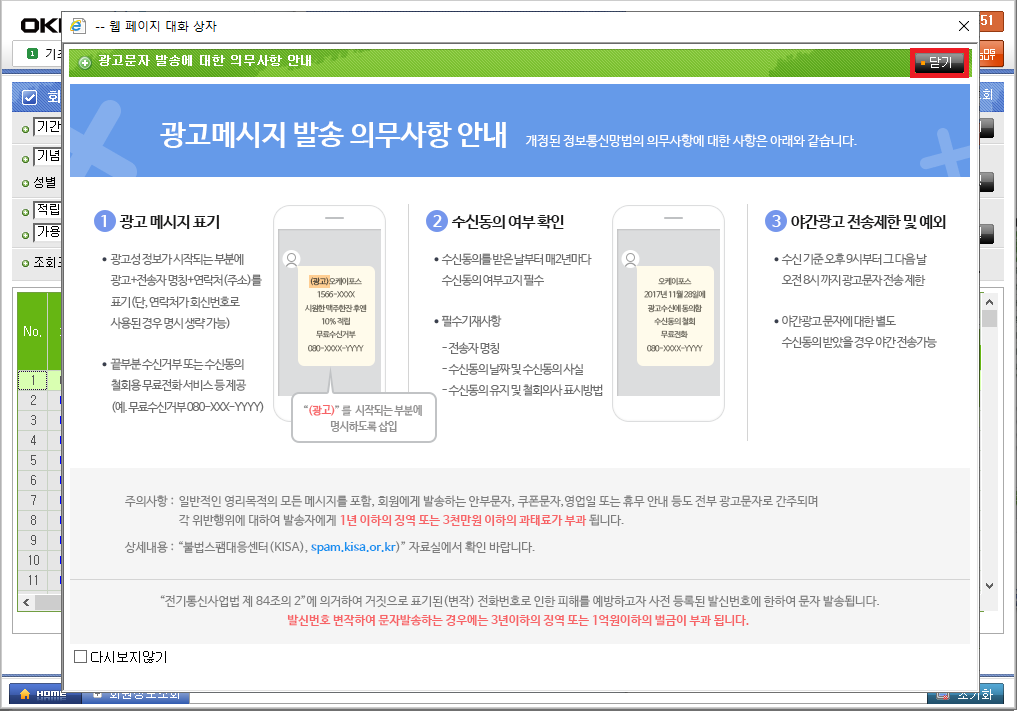Click the step 1 number circle icon
Image resolution: width=1017 pixels, height=711 pixels.
104,221
